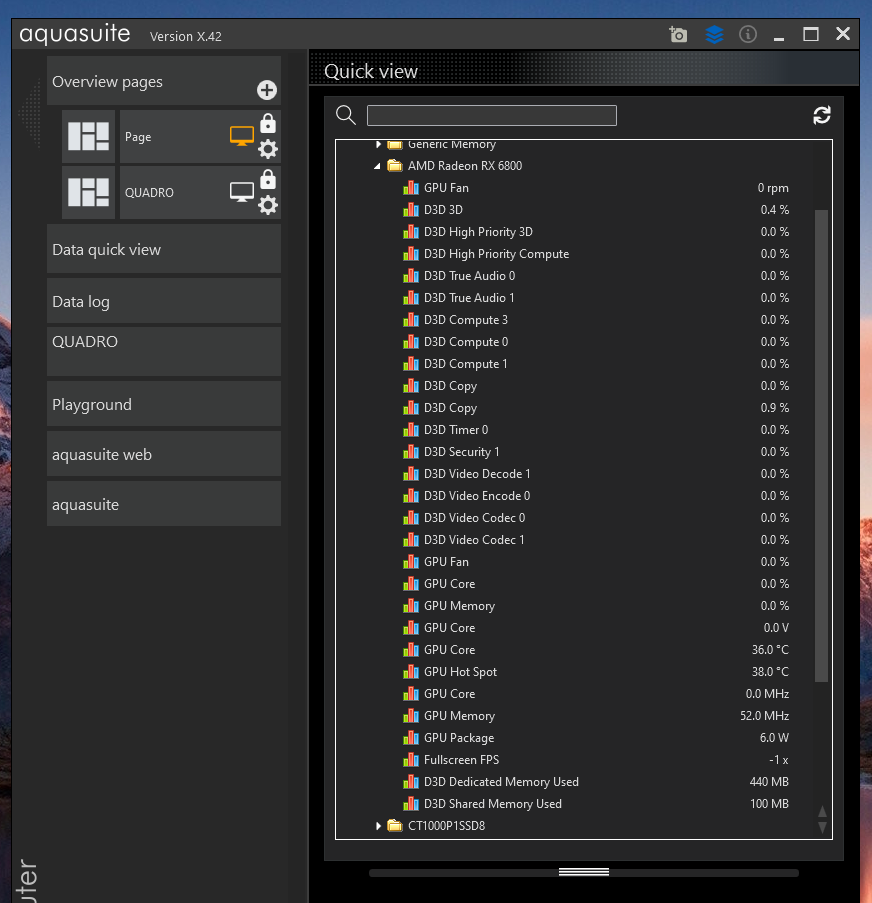Click the Quick view search input field
Screen dimensions: 872x903
491,116
